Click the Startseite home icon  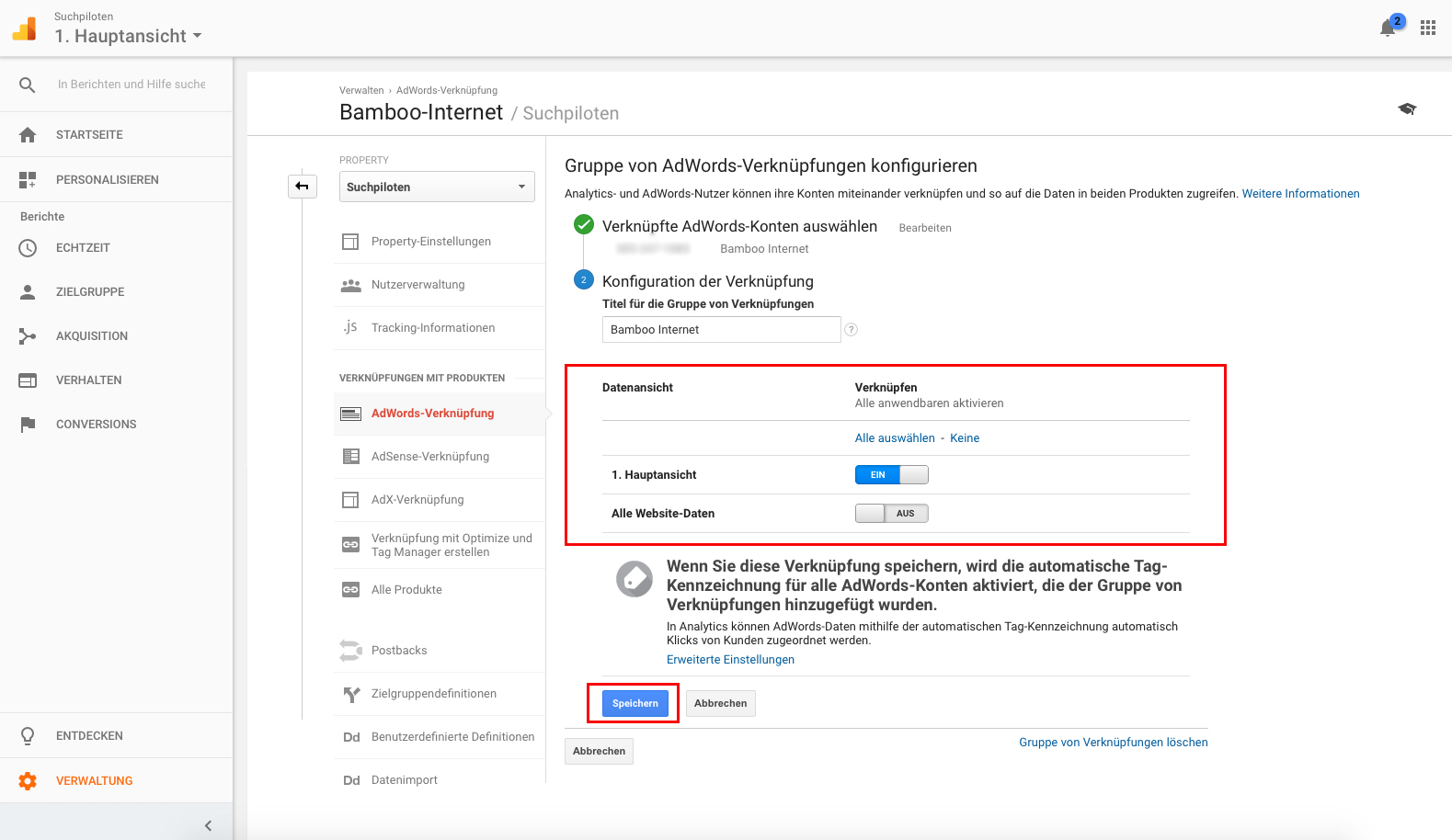[28, 135]
